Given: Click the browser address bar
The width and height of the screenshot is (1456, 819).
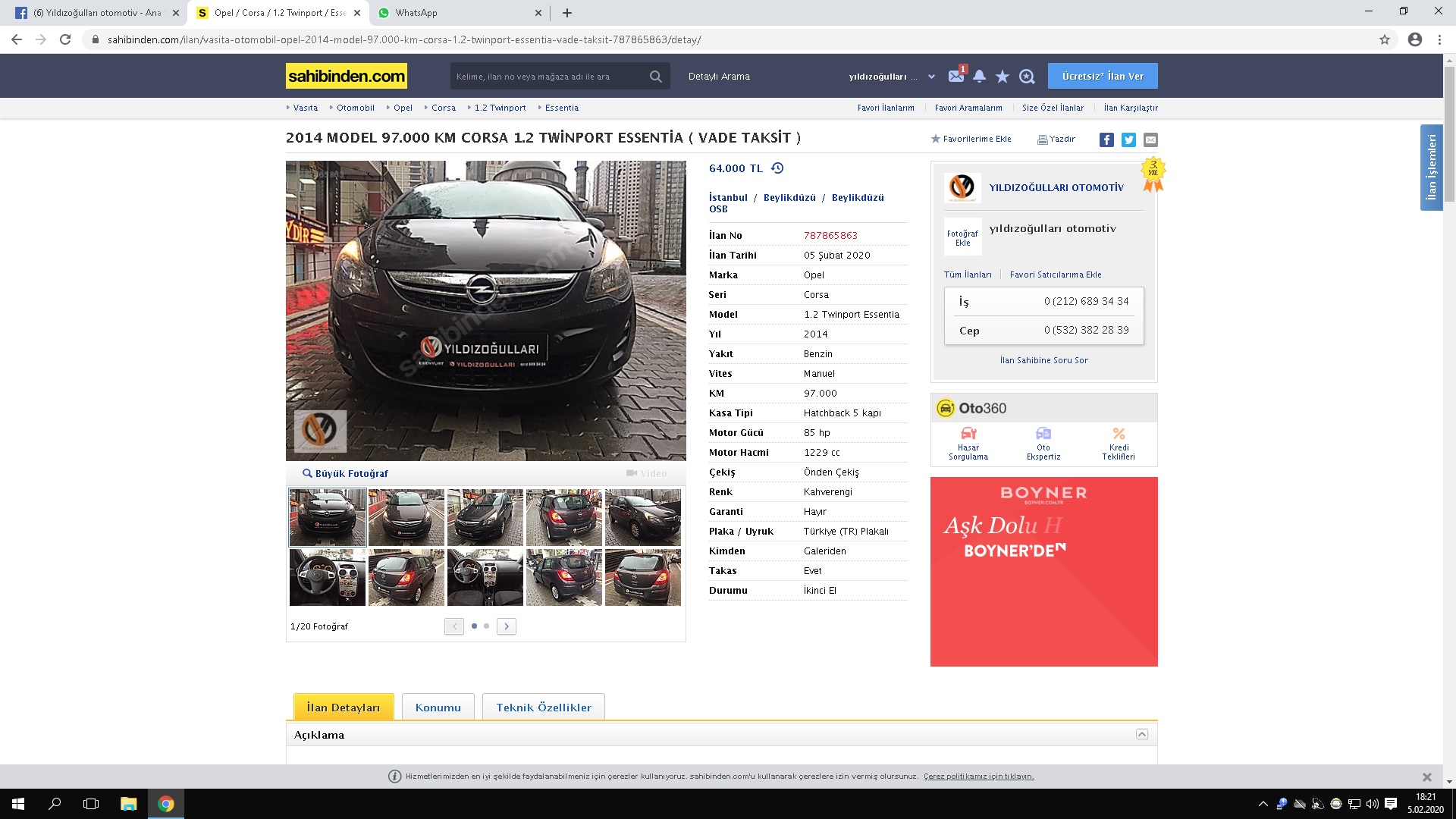Looking at the screenshot, I should tap(728, 39).
